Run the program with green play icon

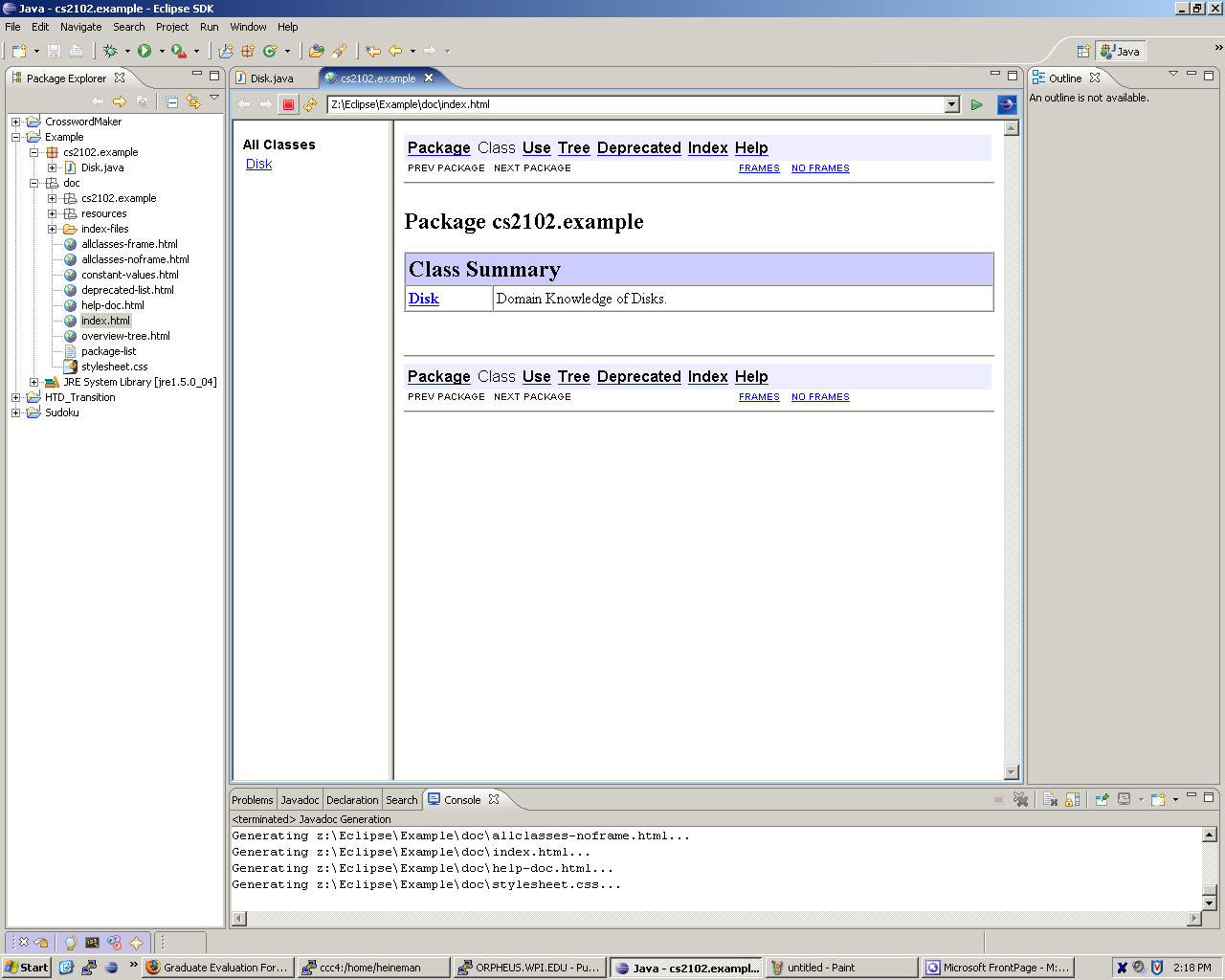point(145,51)
